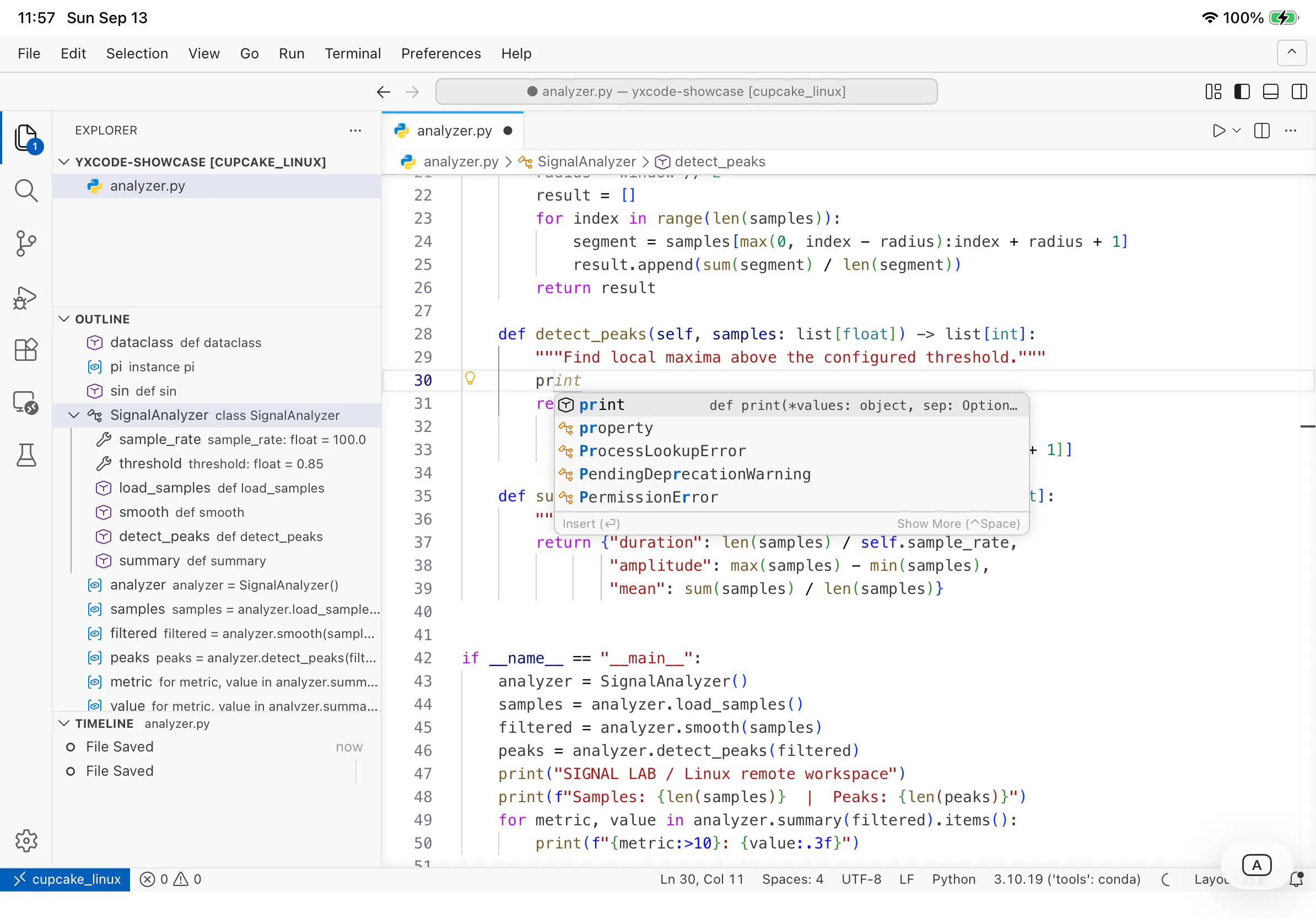1316x919 pixels.
Task: Change Spaces: 4 indentation setting
Action: (x=792, y=879)
